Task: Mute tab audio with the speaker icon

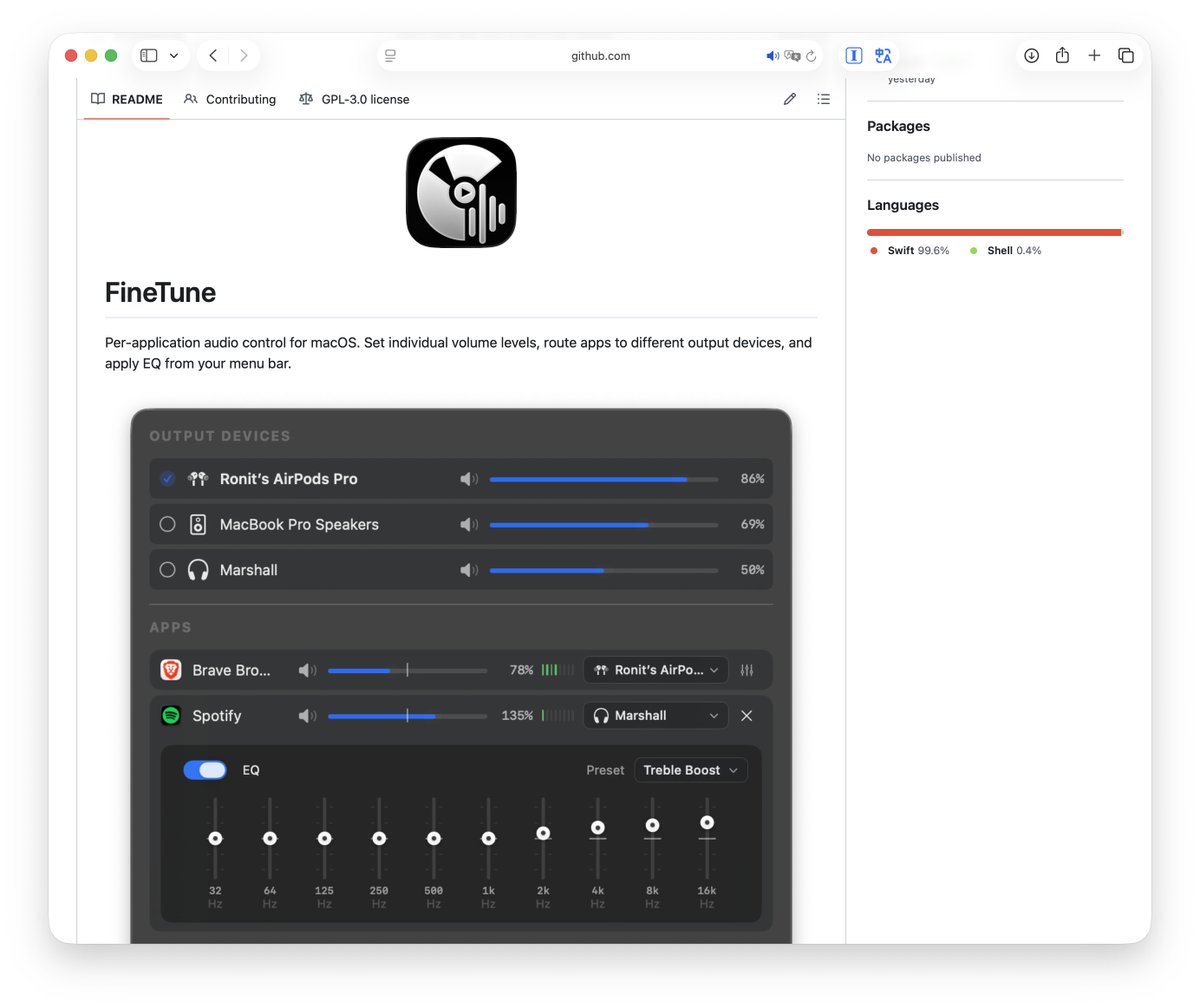Action: point(772,56)
